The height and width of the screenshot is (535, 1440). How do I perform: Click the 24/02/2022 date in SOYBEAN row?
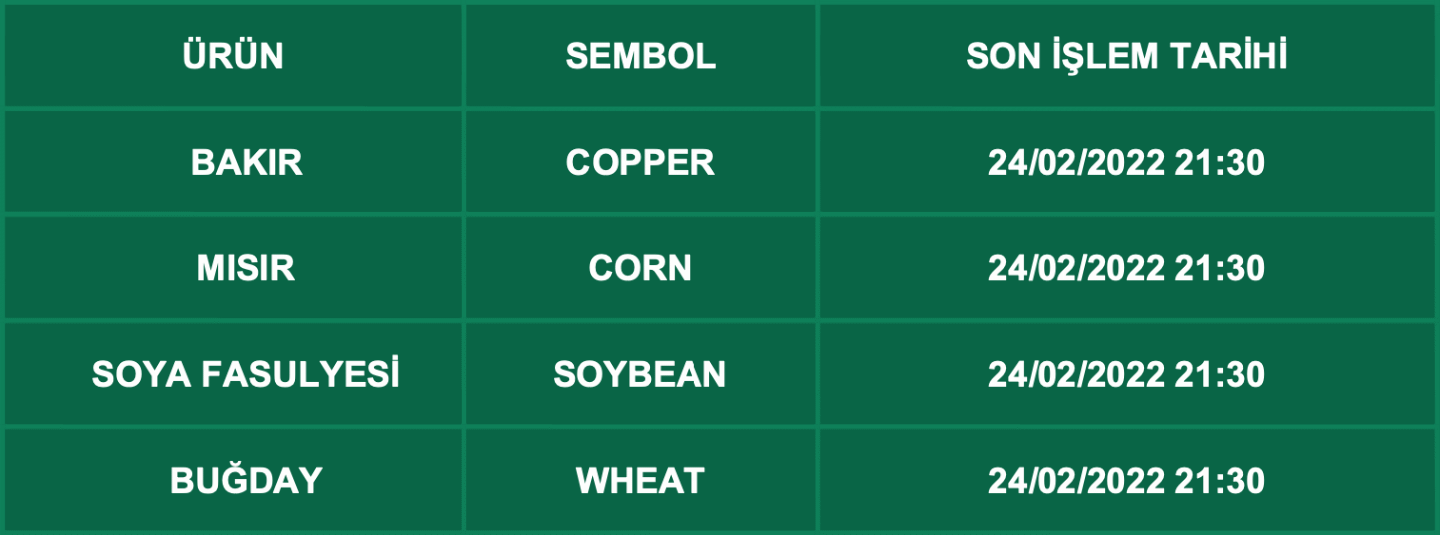click(x=1076, y=375)
